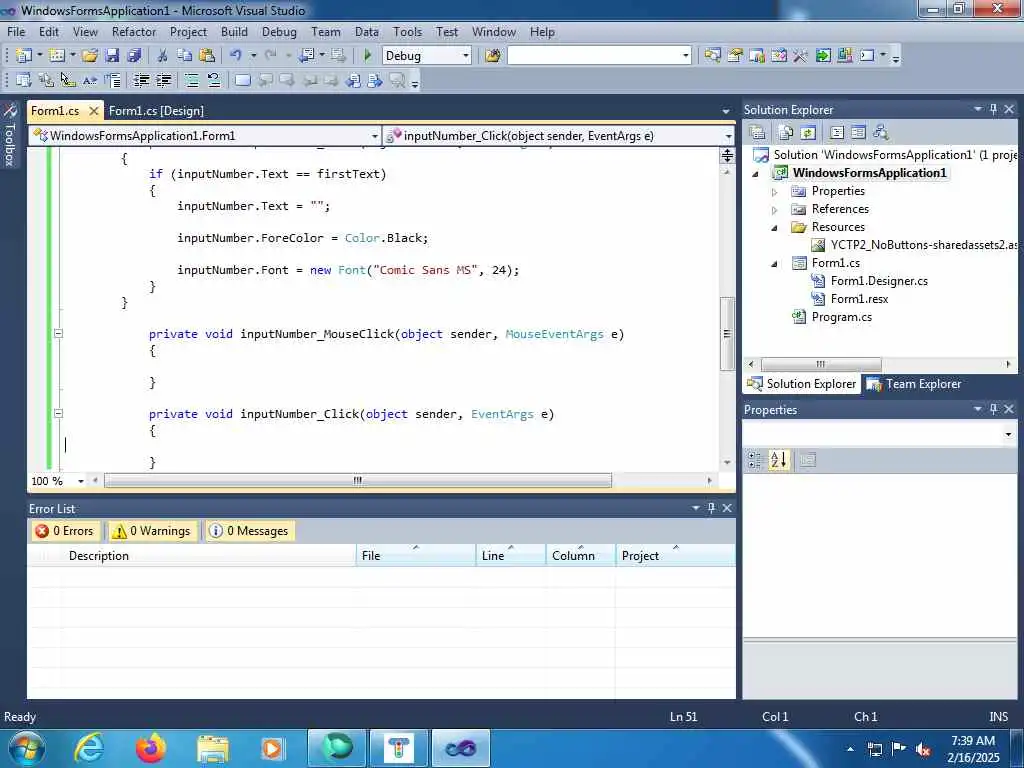Screen dimensions: 1024x768
Task: Open the Refactor menu
Action: click(134, 31)
